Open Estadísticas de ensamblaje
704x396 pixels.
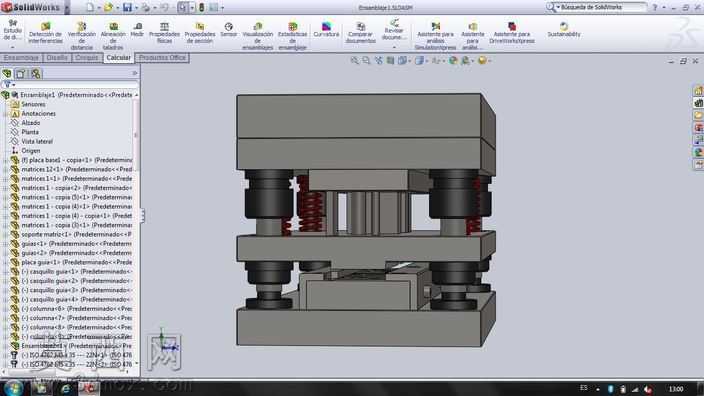tap(292, 35)
